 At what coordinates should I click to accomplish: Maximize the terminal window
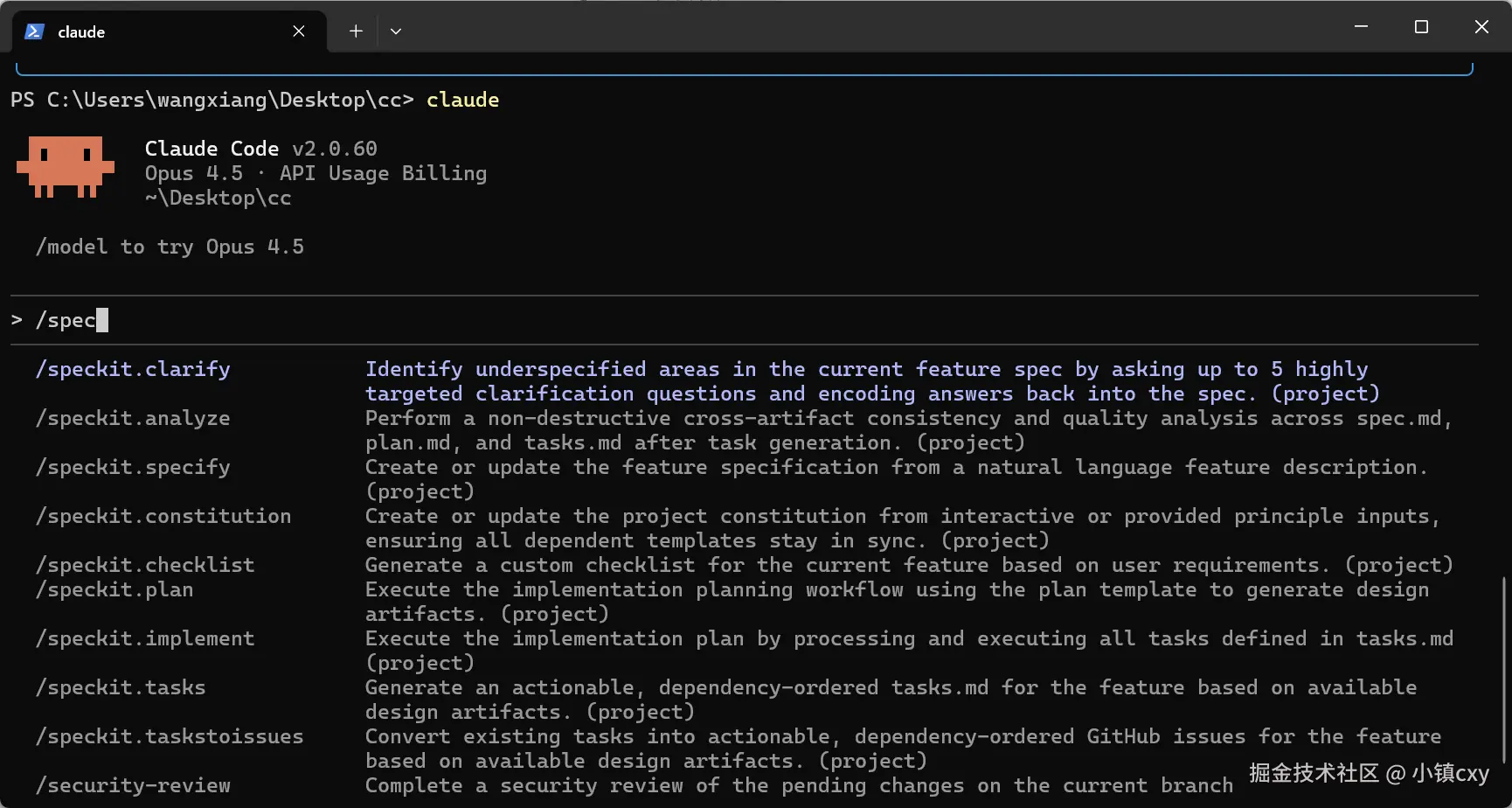tap(1421, 27)
